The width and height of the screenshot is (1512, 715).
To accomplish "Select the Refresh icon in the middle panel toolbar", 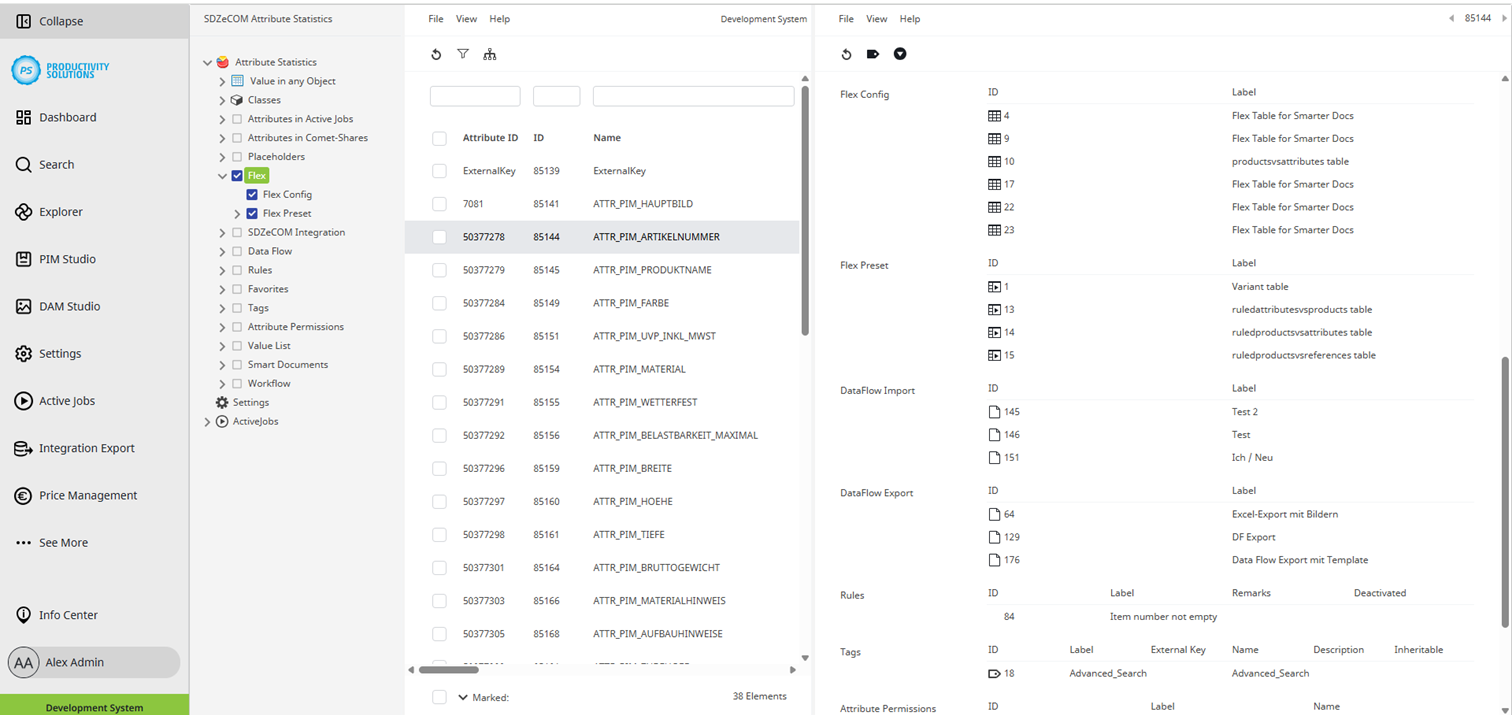I will click(x=436, y=54).
